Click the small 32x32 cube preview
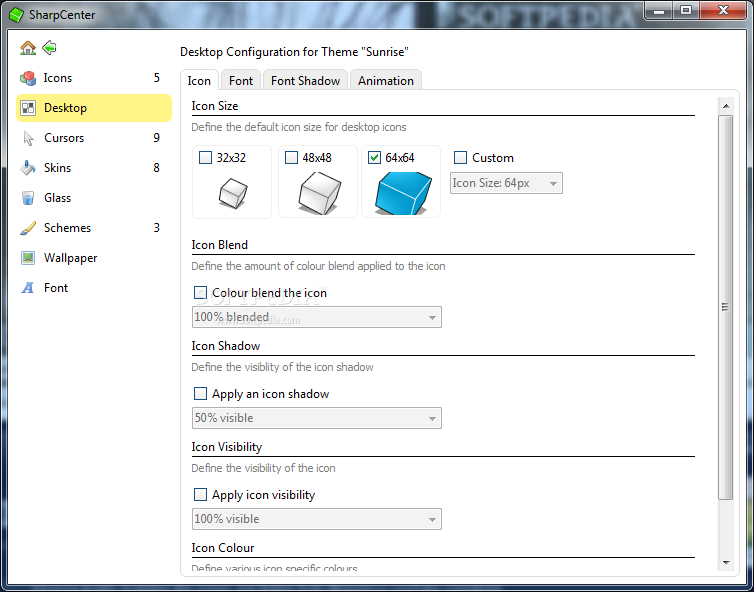This screenshot has width=754, height=592. (x=233, y=193)
